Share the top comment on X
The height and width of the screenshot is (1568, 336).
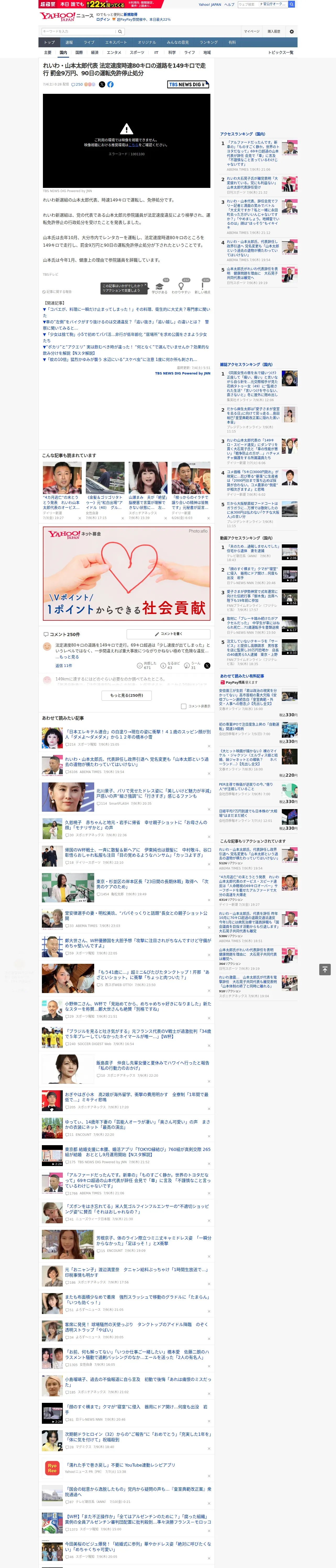pyautogui.click(x=207, y=666)
